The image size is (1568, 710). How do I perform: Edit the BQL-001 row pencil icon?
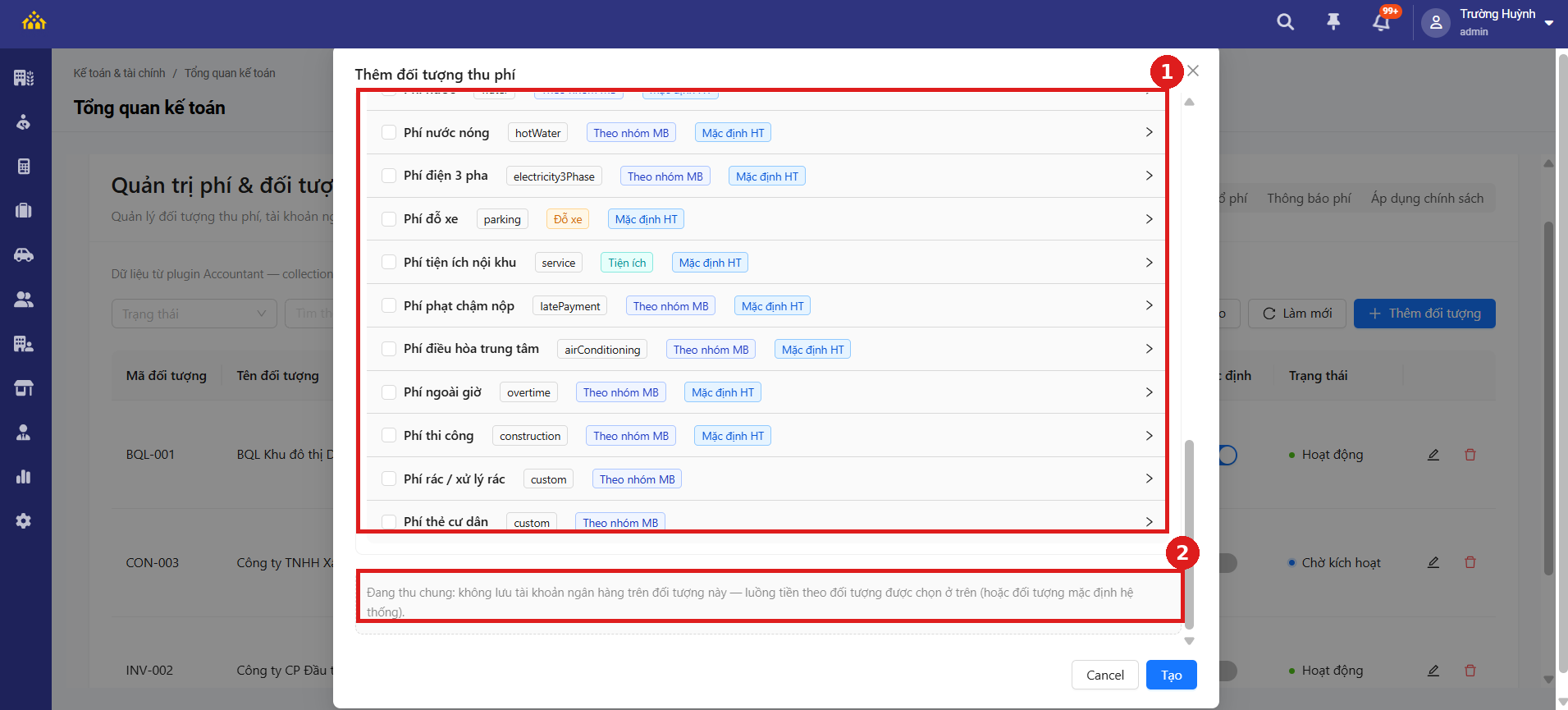click(x=1433, y=455)
